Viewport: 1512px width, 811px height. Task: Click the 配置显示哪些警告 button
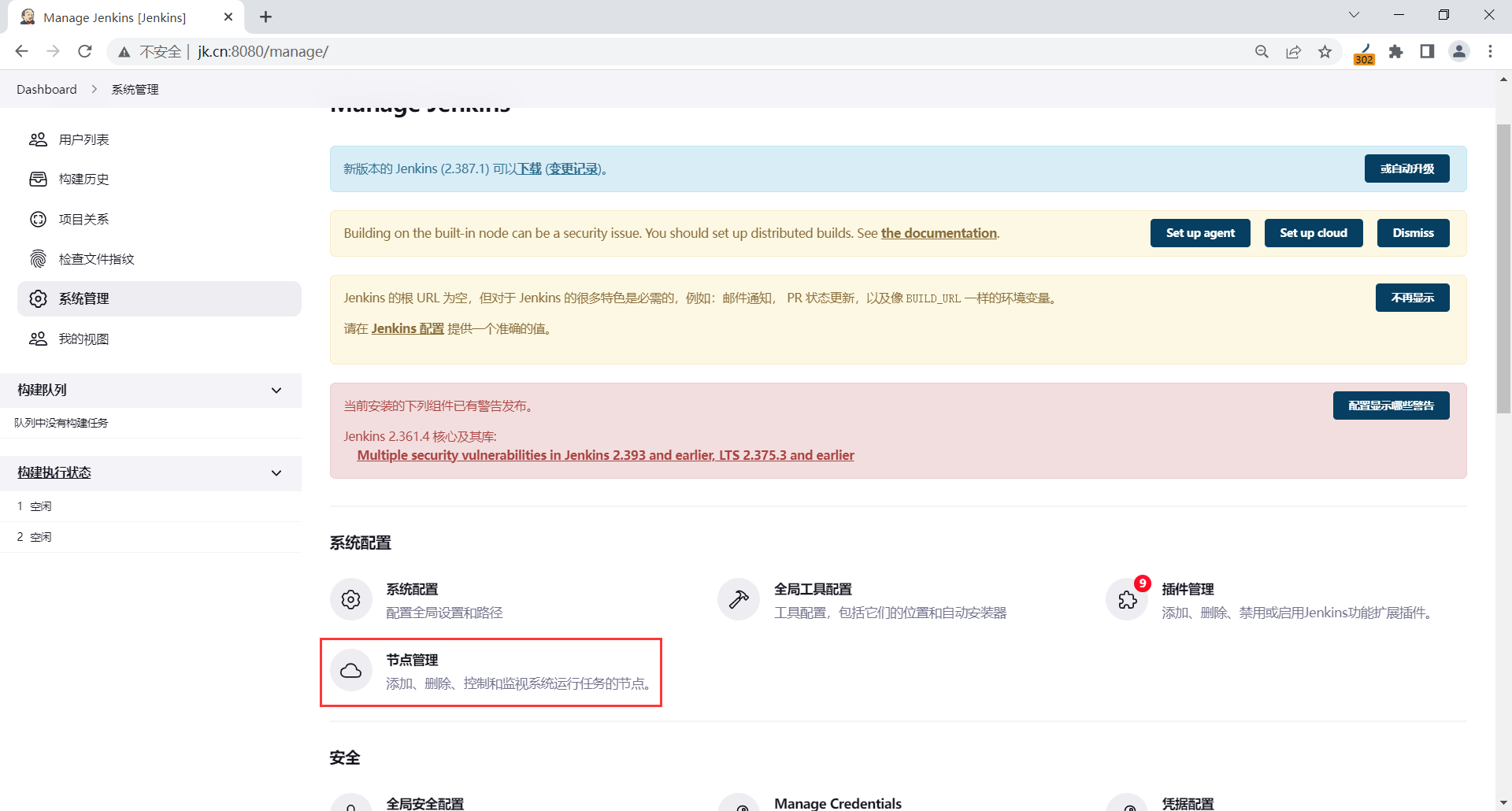(x=1391, y=405)
